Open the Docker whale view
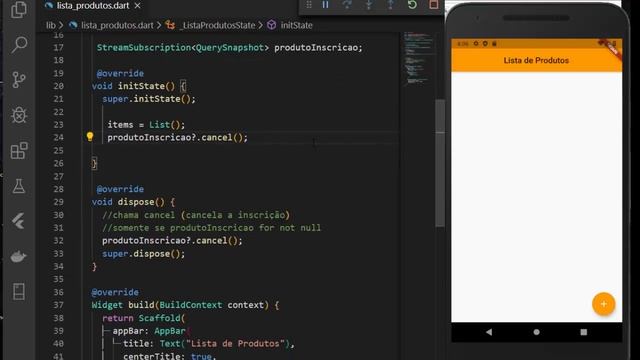 coord(19,256)
